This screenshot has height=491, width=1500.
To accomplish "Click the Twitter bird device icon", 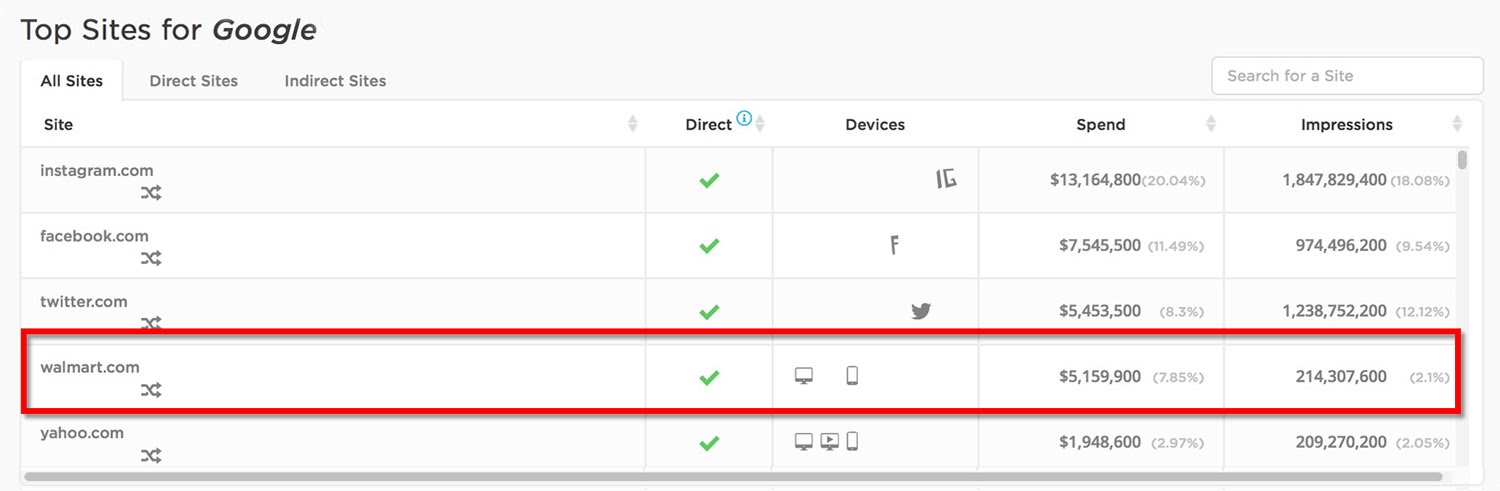I will [921, 311].
